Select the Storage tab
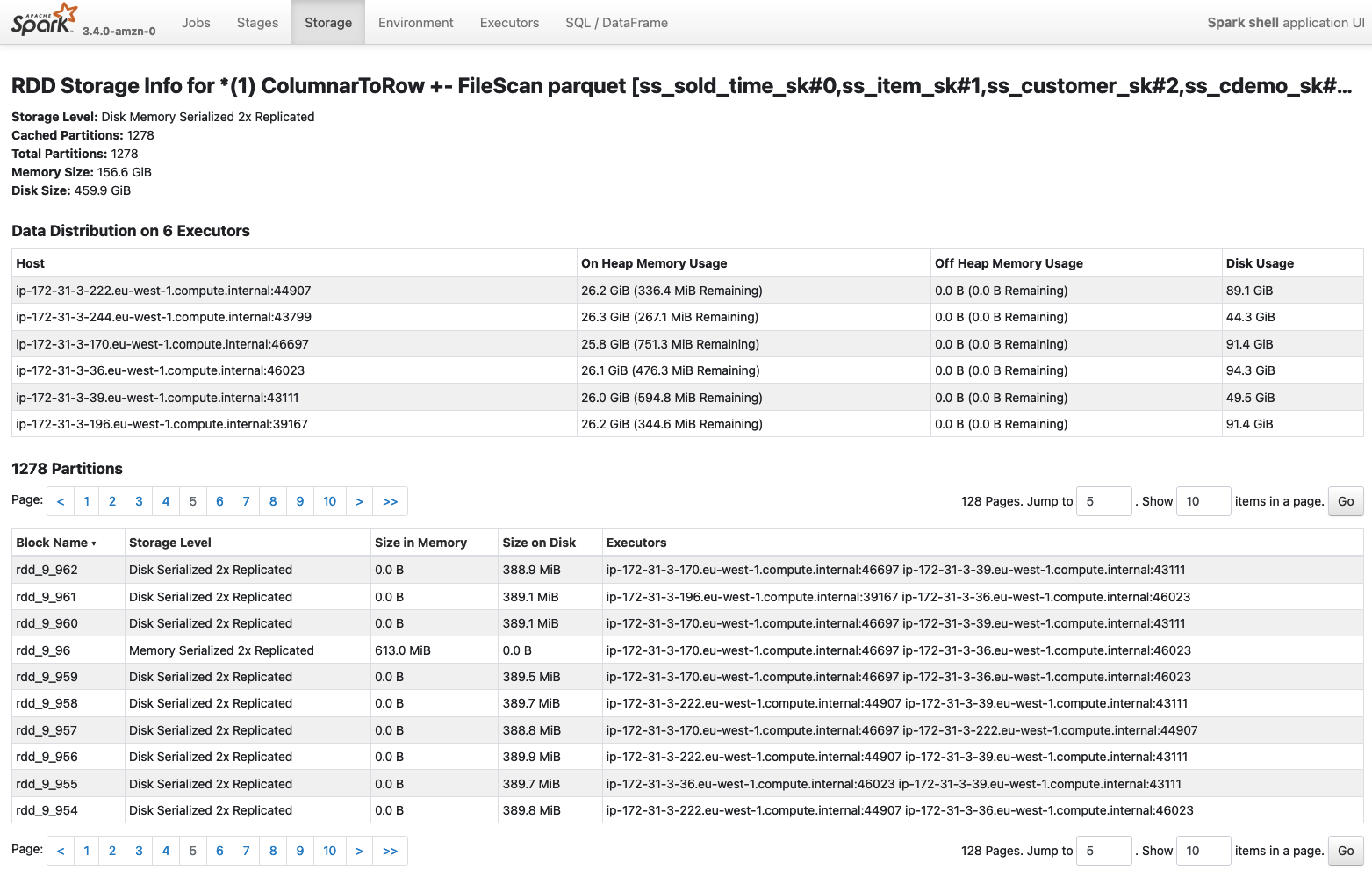Image resolution: width=1372 pixels, height=884 pixels. [328, 23]
